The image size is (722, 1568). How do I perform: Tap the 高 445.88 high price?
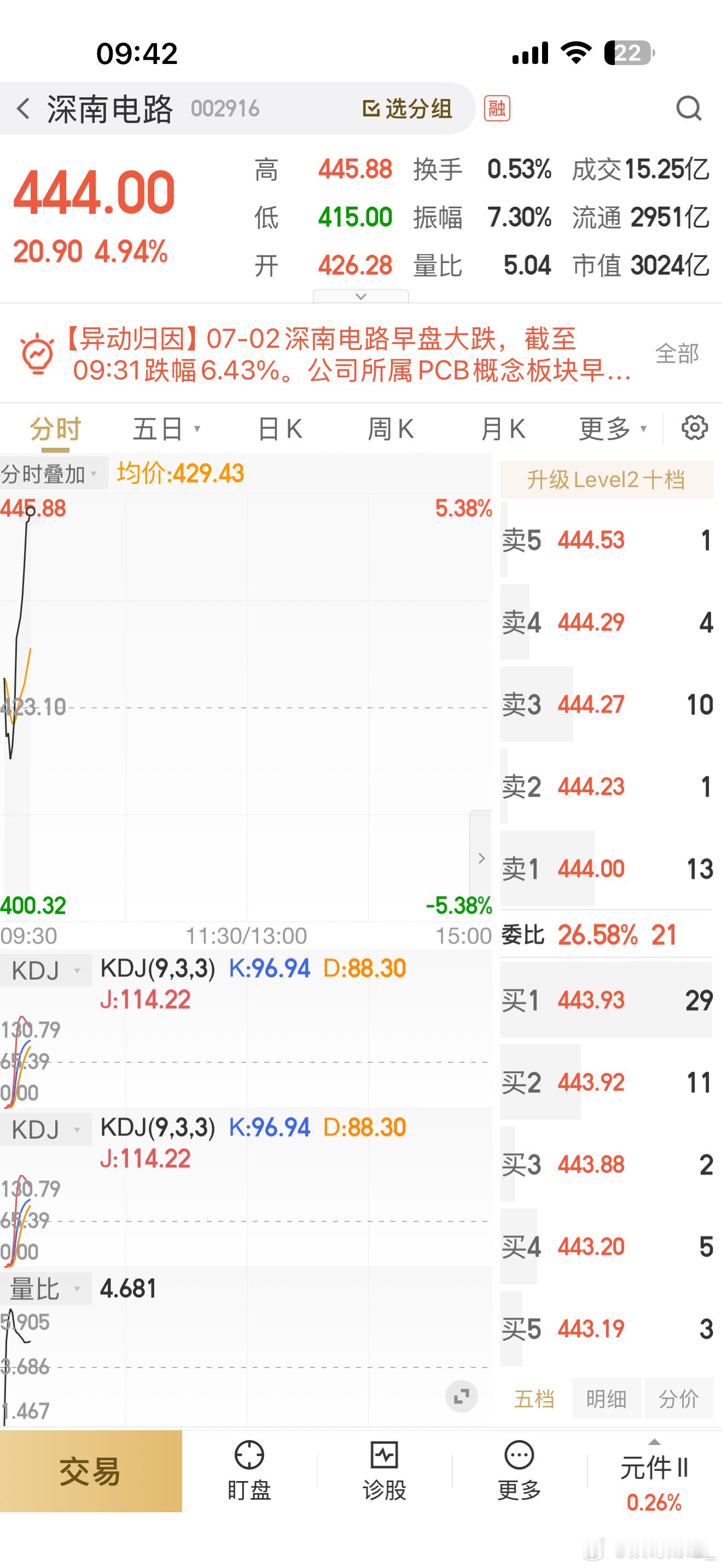[x=323, y=169]
